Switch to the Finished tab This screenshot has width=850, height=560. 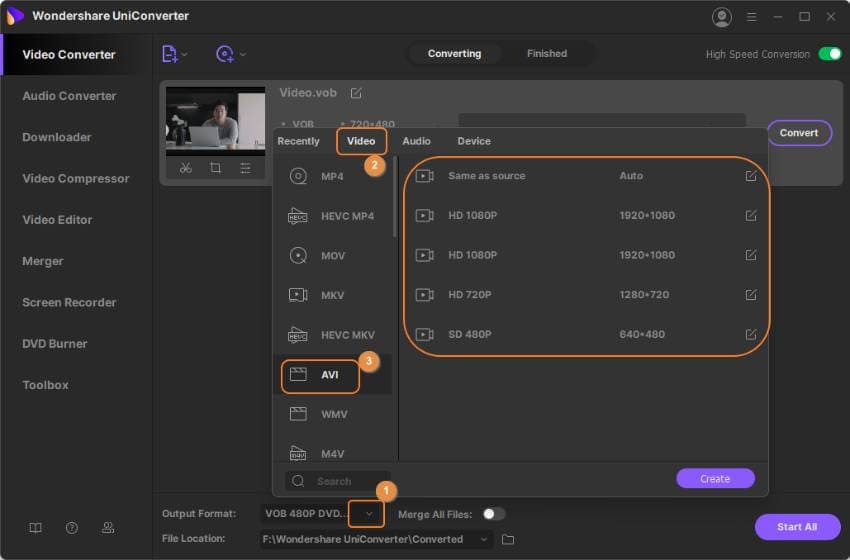pos(546,54)
